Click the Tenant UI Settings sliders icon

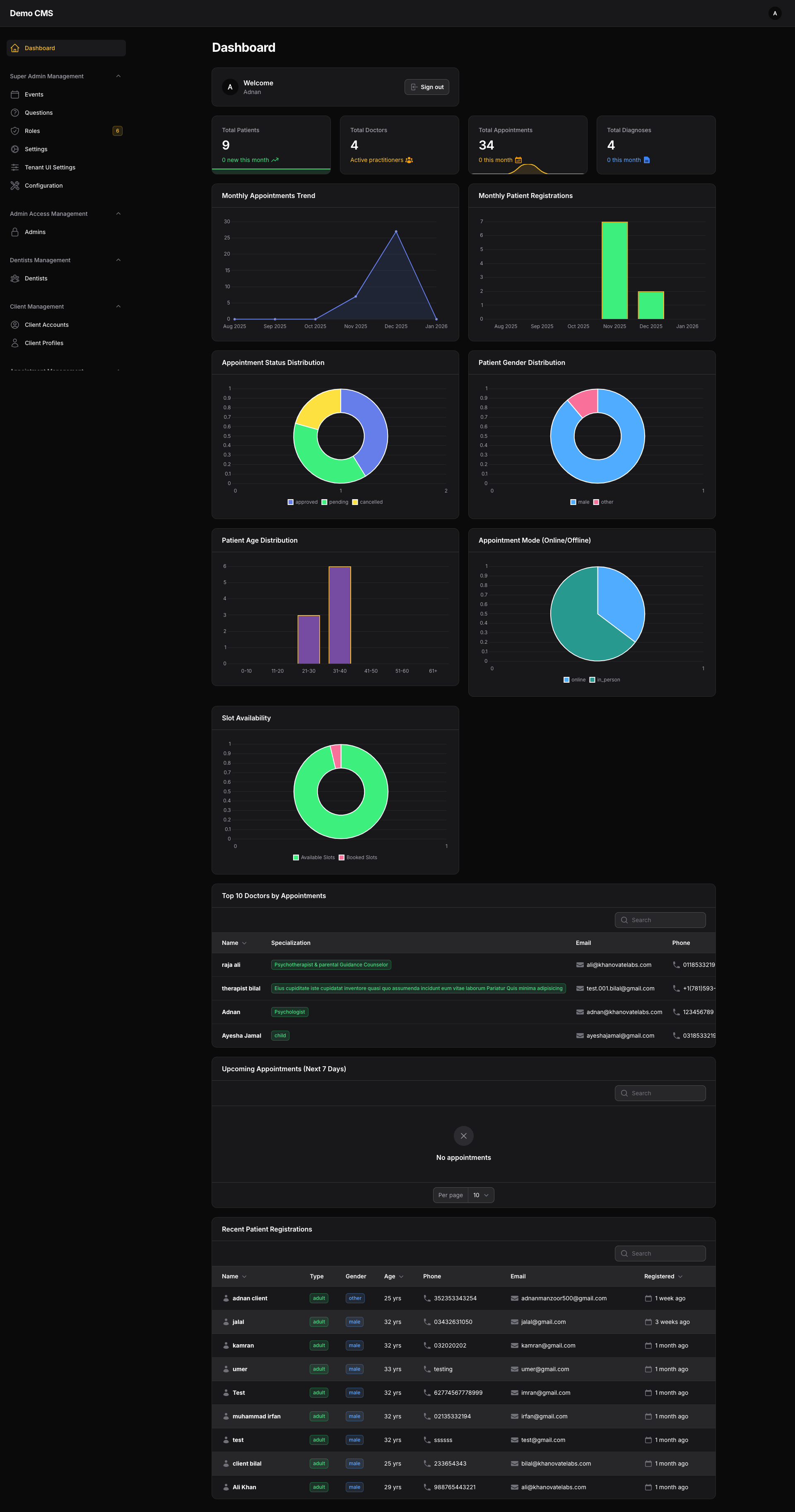click(x=15, y=167)
